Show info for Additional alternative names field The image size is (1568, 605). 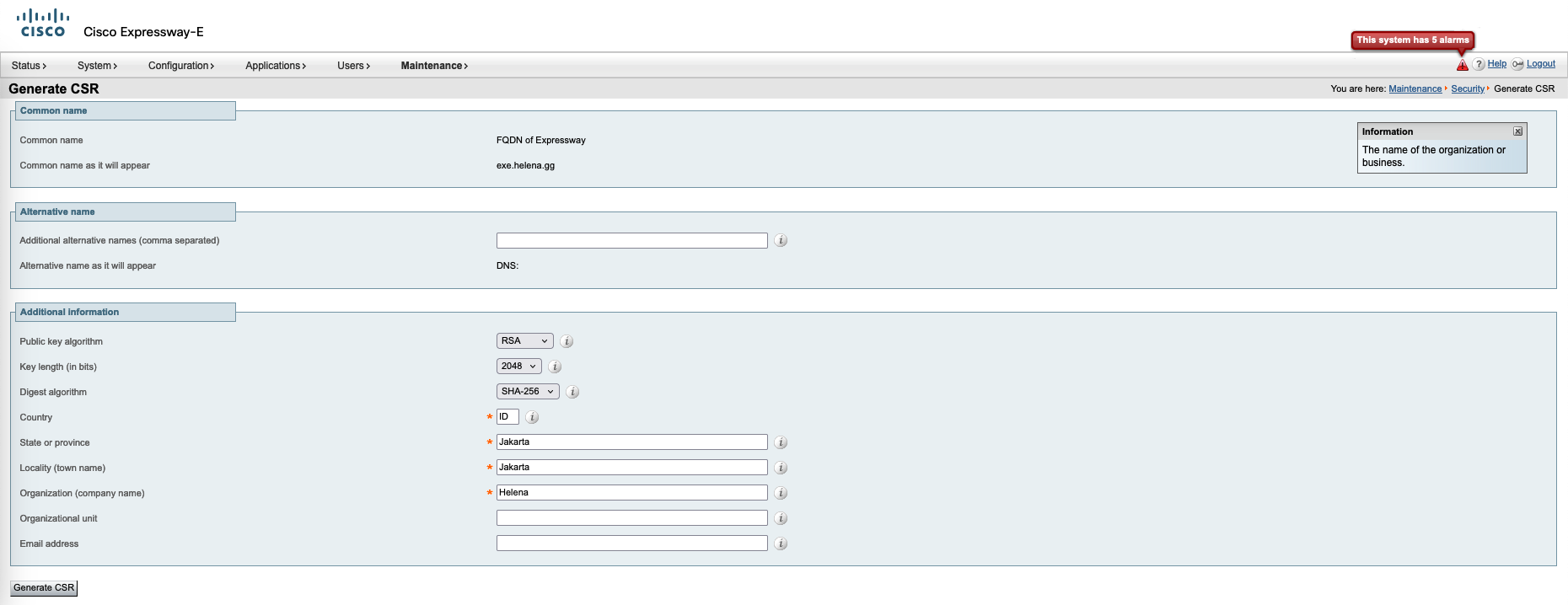point(781,241)
